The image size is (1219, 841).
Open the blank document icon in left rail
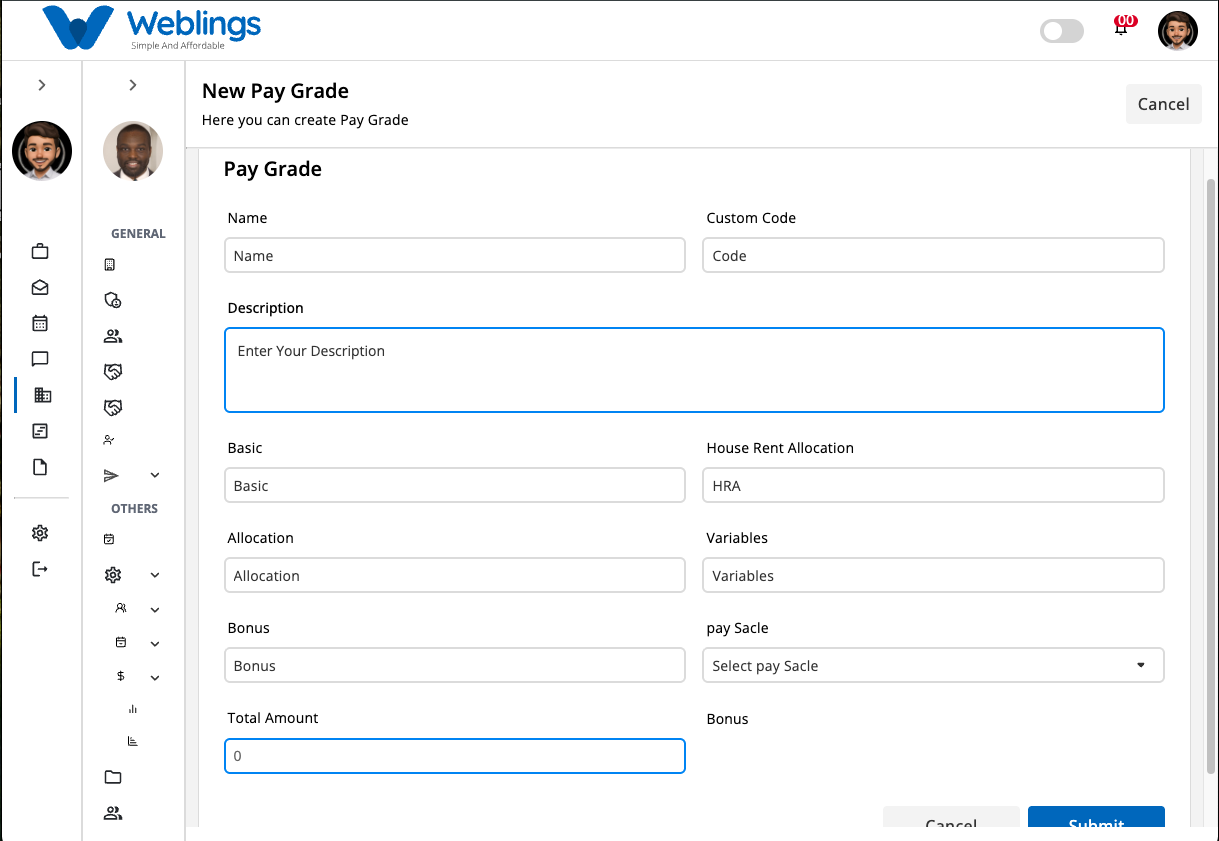[x=40, y=467]
